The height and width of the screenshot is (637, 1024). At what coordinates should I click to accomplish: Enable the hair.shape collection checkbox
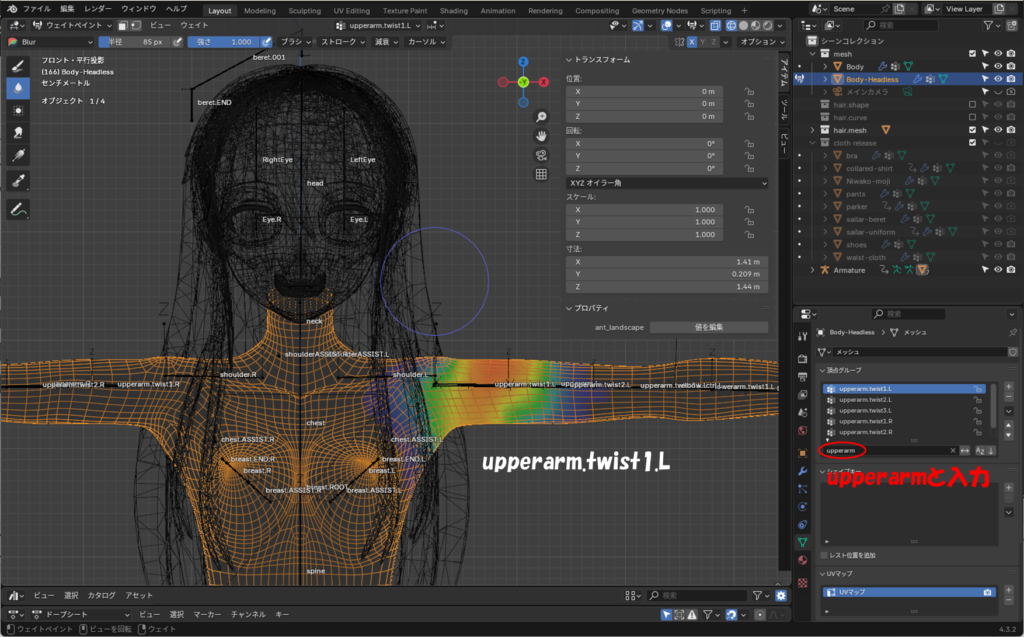click(x=972, y=105)
